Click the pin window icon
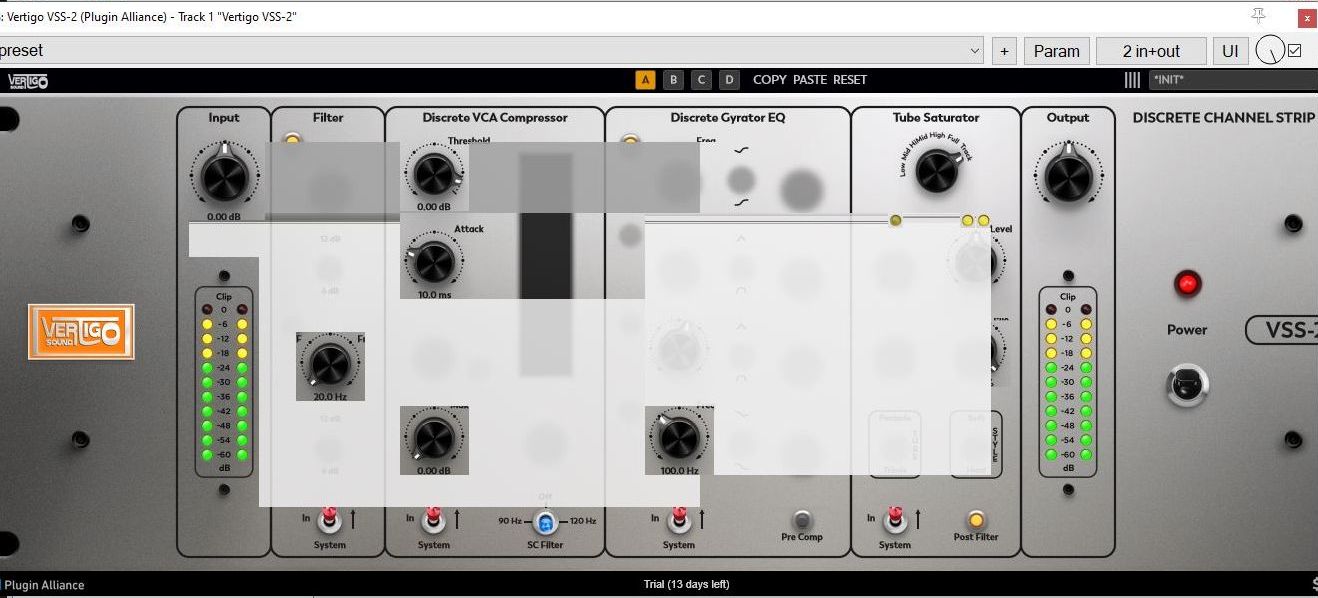The height and width of the screenshot is (598, 1318). (1258, 16)
